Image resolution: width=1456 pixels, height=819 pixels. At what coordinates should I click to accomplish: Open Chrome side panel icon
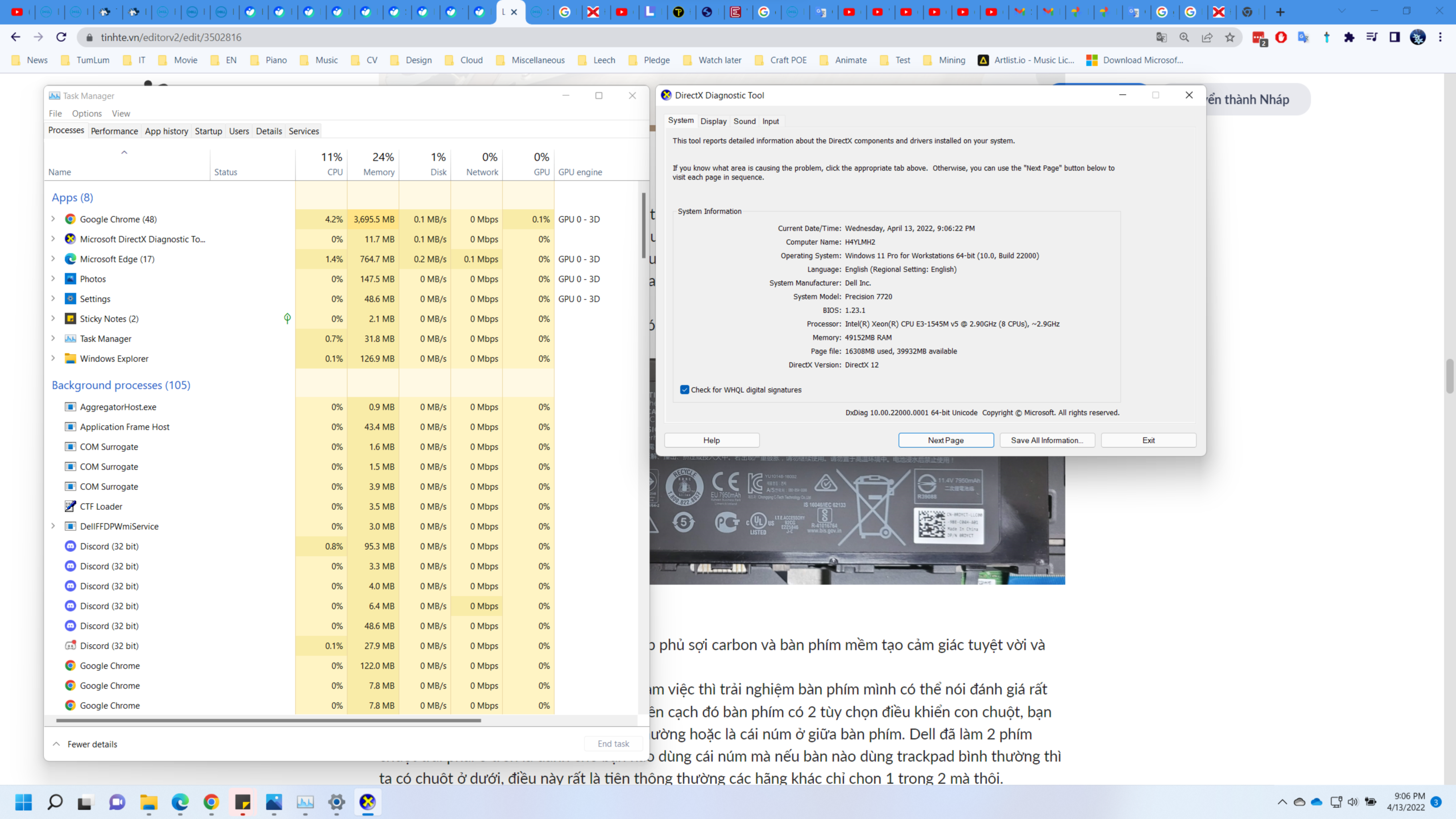point(1394,37)
